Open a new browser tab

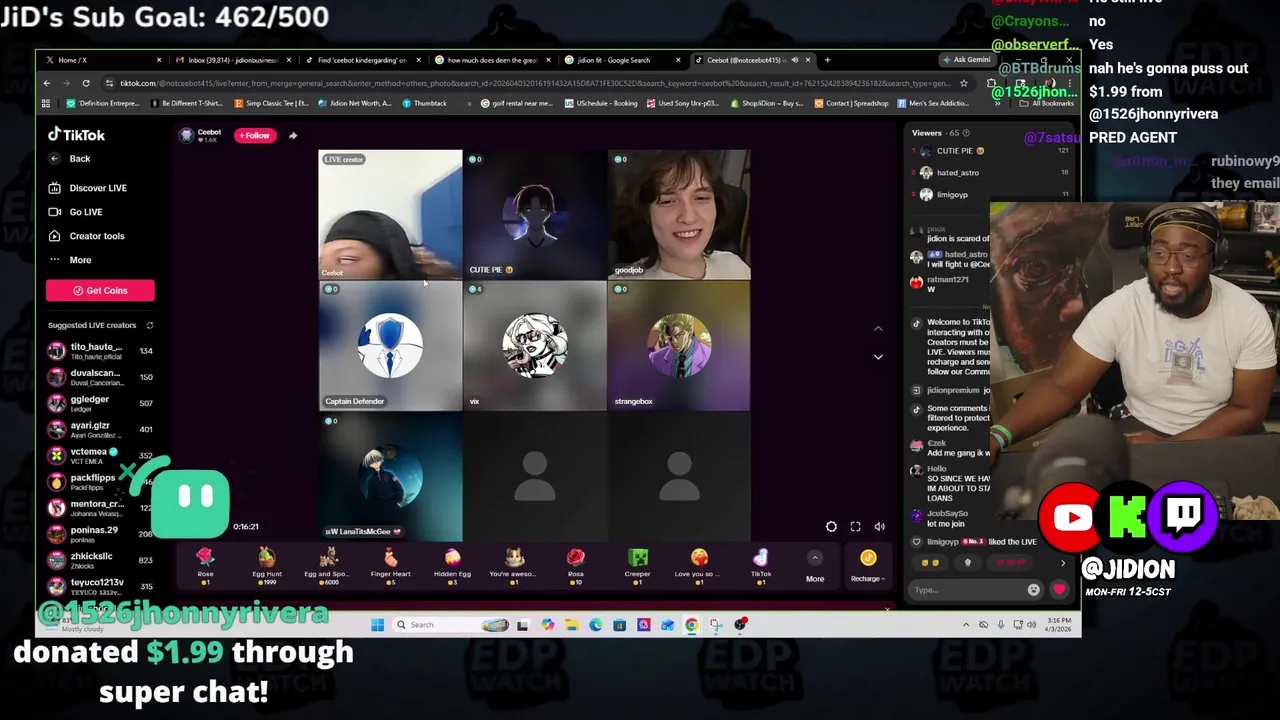[x=827, y=60]
